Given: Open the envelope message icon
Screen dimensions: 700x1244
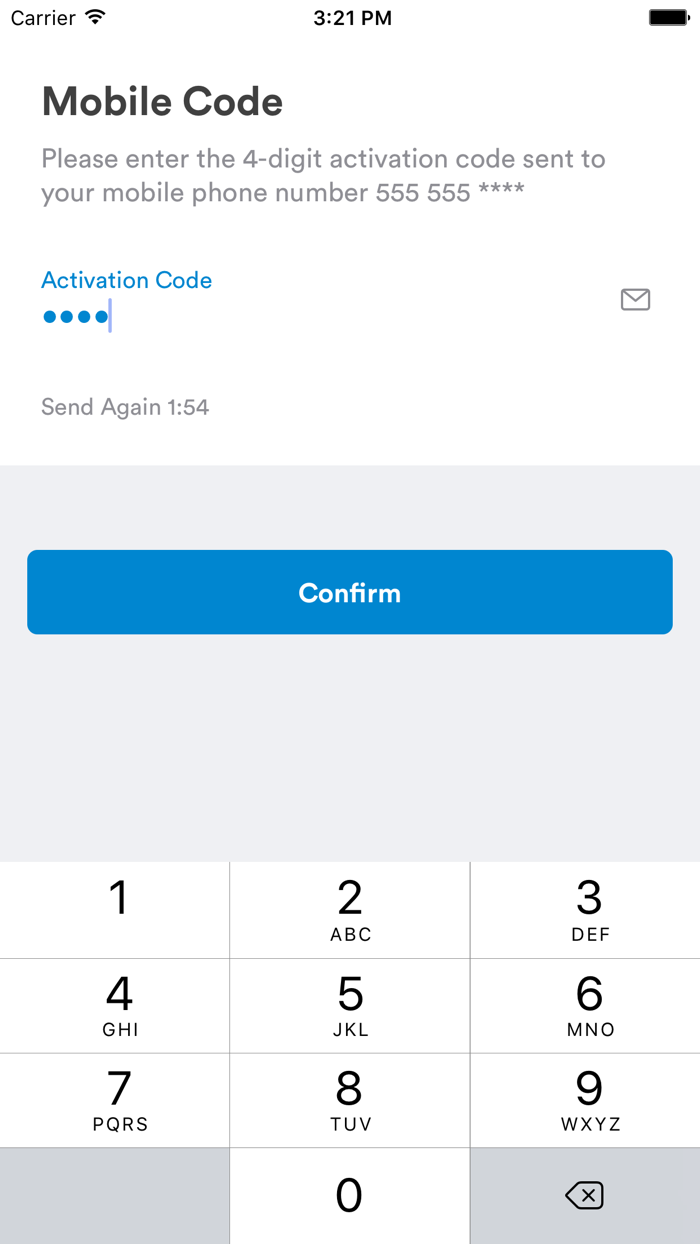Looking at the screenshot, I should point(635,299).
